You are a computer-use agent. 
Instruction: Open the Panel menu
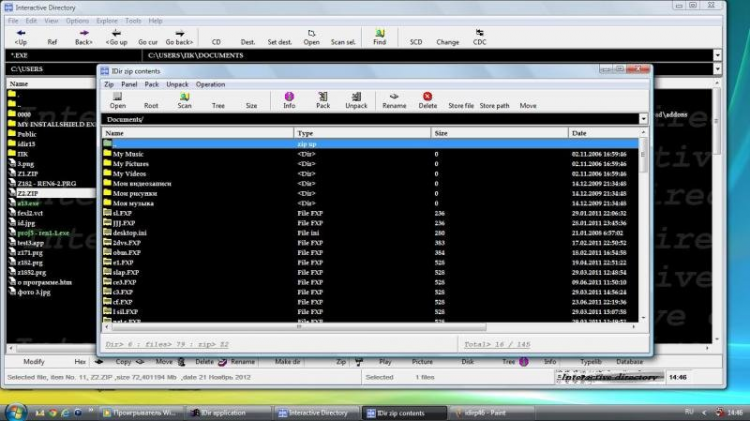(x=129, y=84)
